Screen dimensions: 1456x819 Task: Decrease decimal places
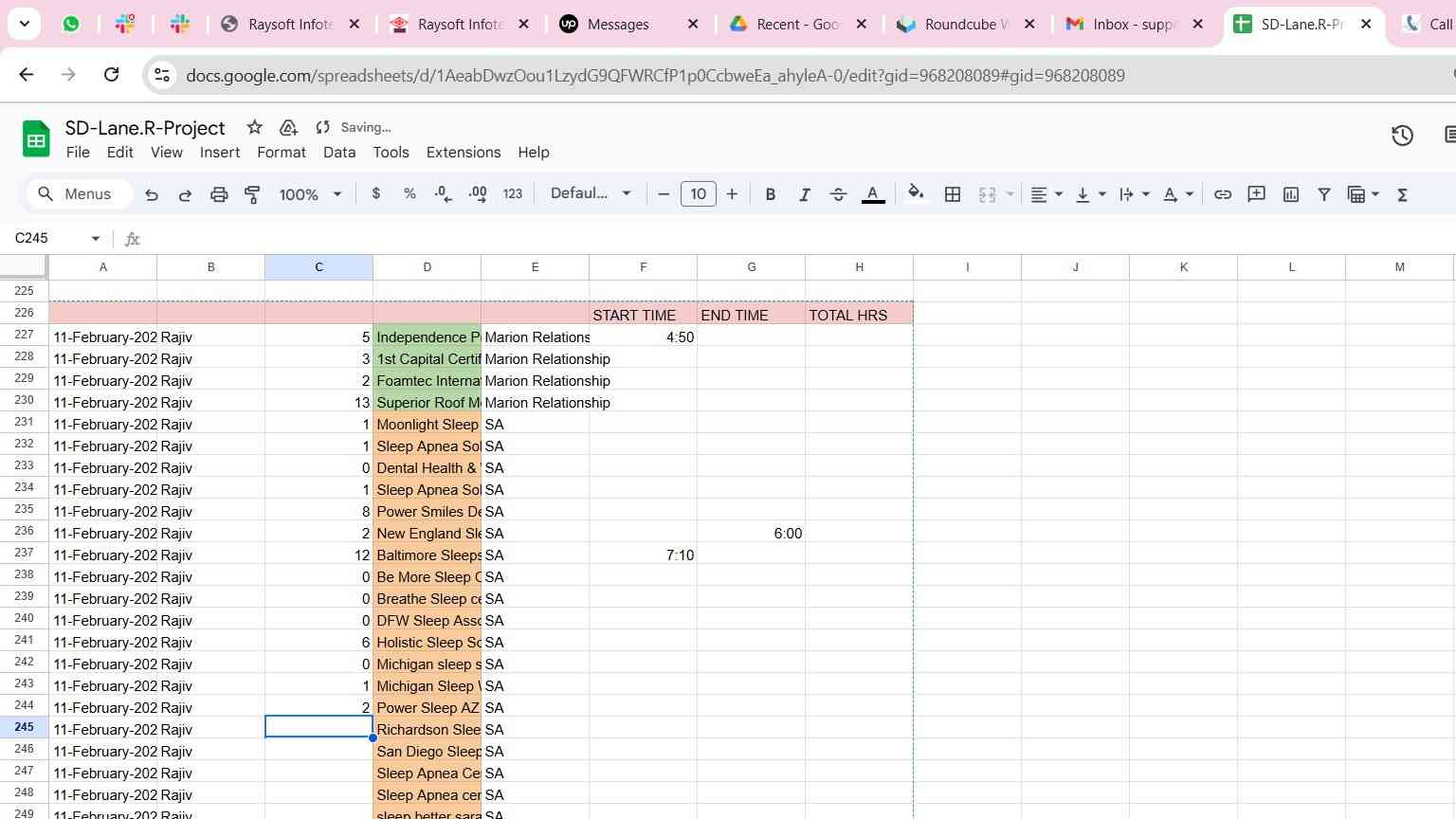tap(443, 193)
